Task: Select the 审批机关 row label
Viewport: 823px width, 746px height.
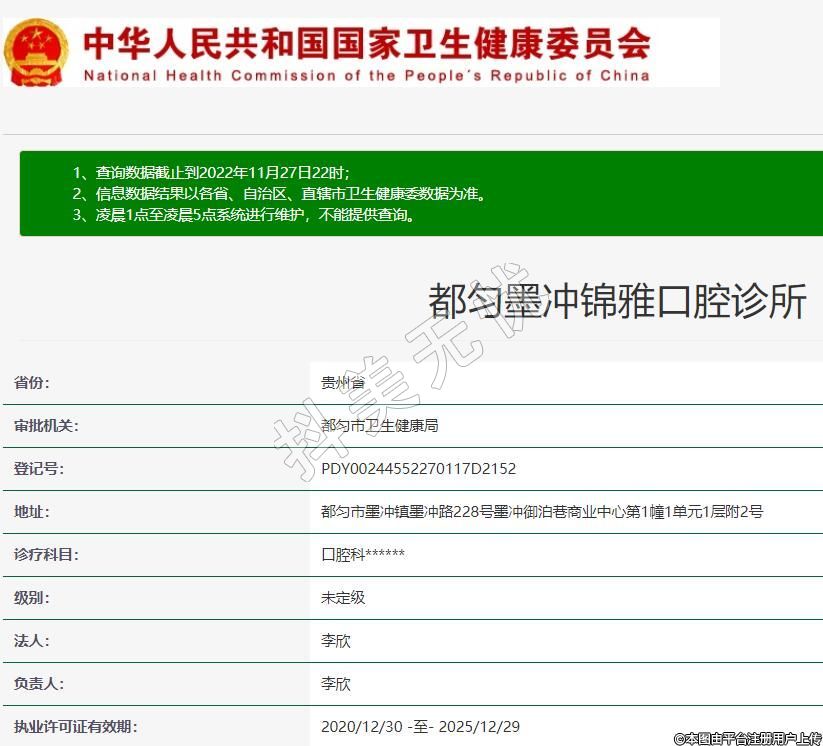Action: tap(46, 426)
